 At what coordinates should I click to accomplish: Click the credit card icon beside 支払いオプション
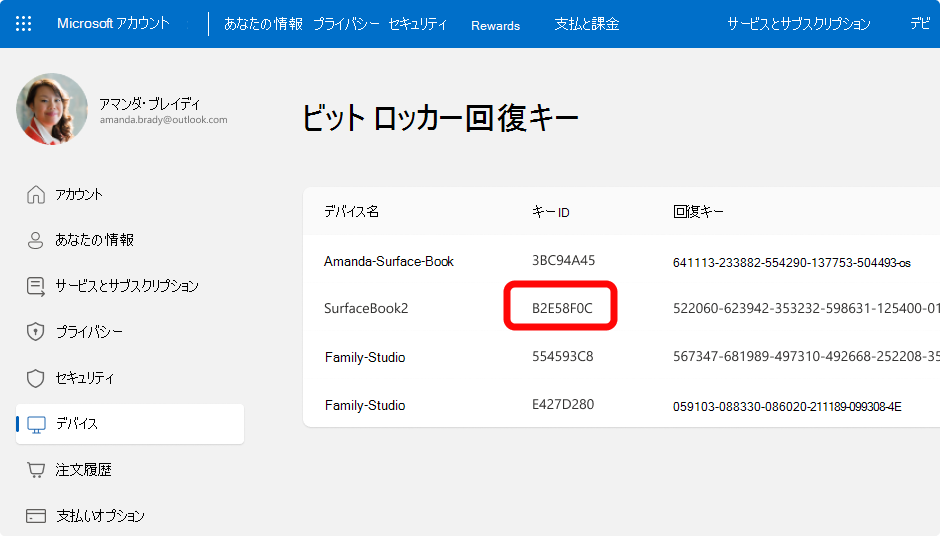35,516
